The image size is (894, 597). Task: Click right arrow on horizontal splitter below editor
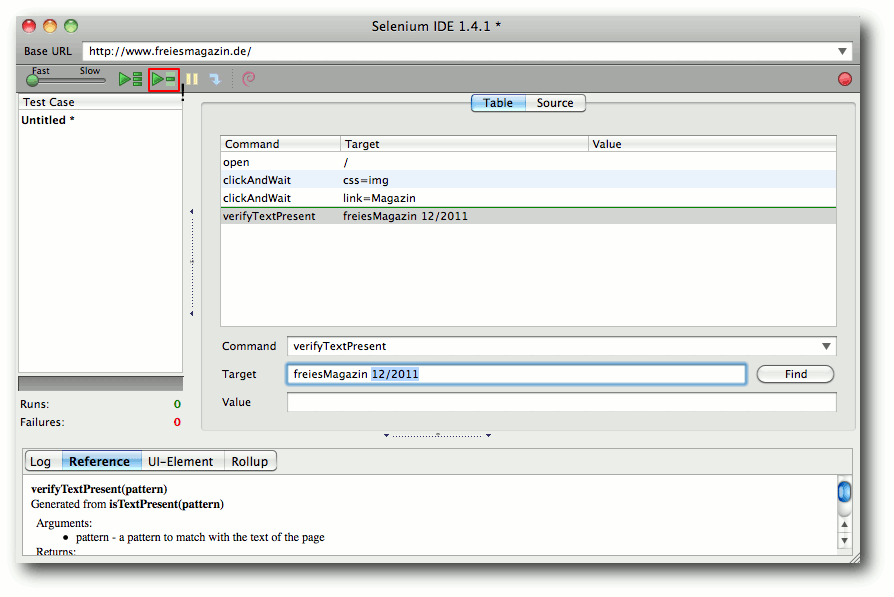[489, 436]
